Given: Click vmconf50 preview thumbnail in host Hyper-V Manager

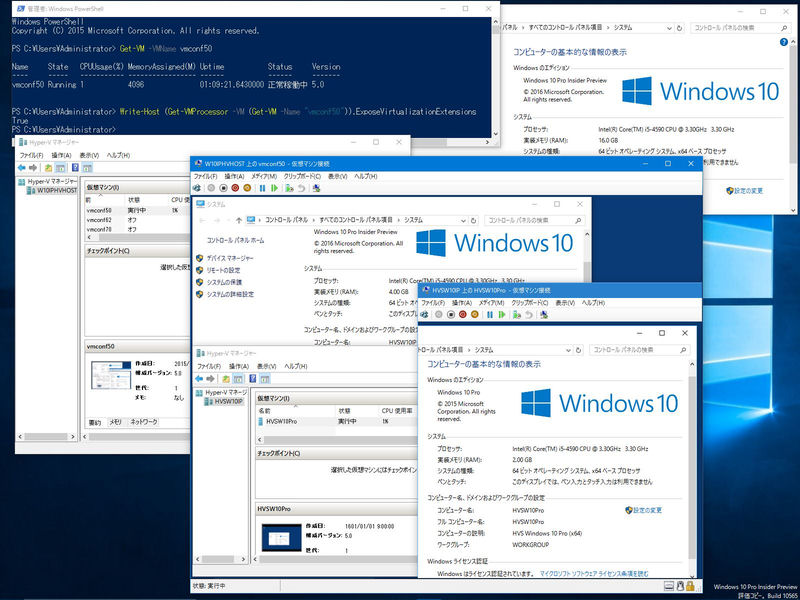Looking at the screenshot, I should 111,375.
